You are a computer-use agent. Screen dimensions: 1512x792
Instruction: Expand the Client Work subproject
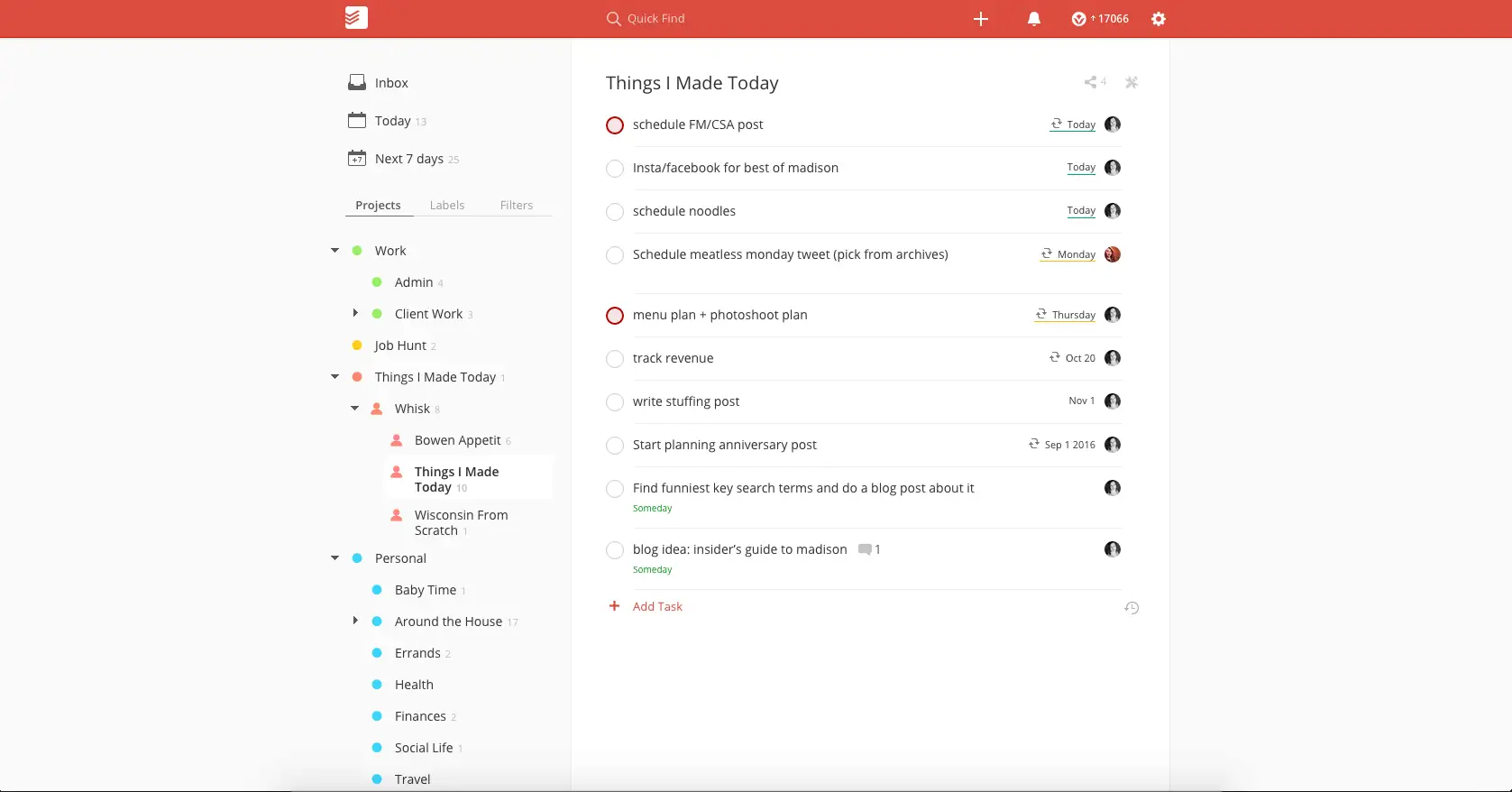[355, 313]
